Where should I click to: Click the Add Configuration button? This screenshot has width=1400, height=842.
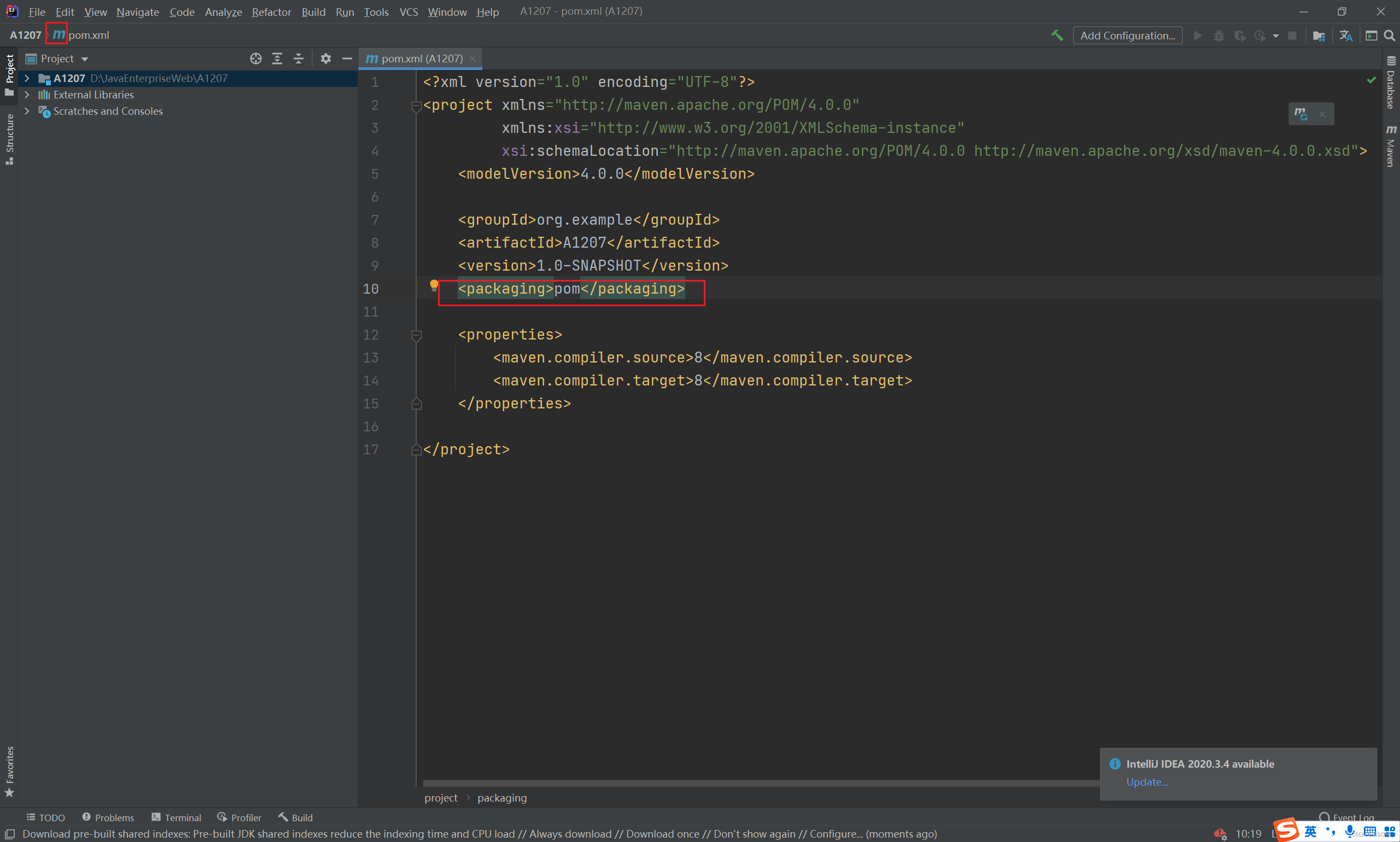click(1127, 35)
